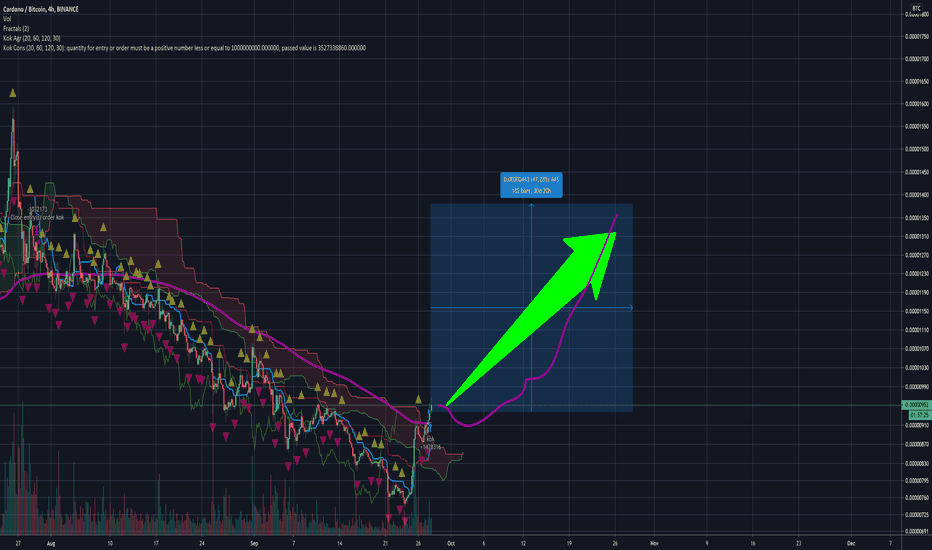
Task: Click the 12 date label on time axis
Action: (x=523, y=543)
